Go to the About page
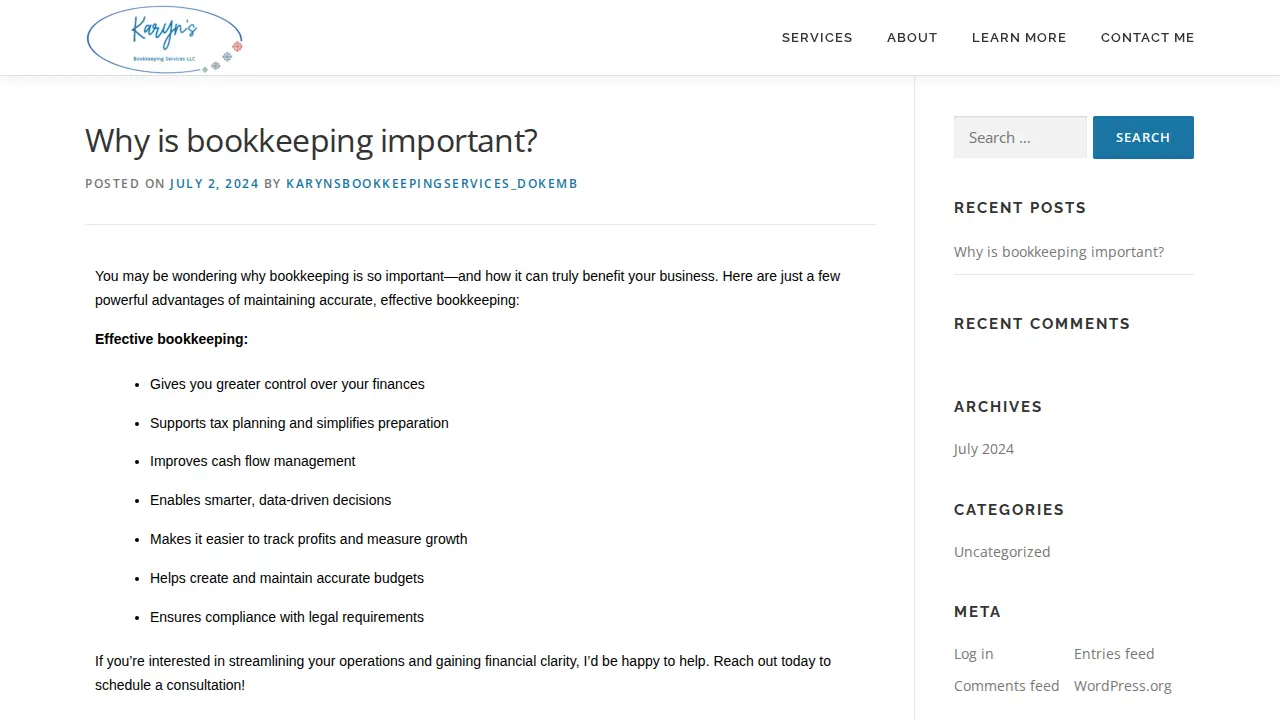The height and width of the screenshot is (720, 1280). 912,37
